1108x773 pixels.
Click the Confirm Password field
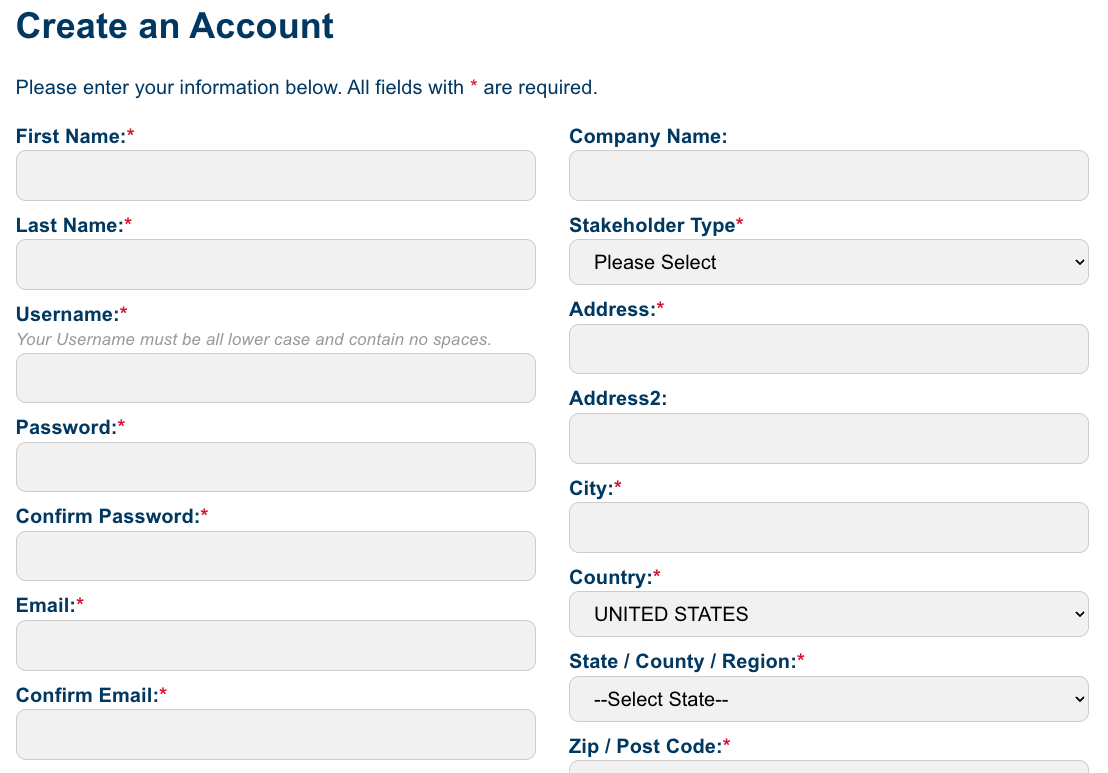(x=275, y=556)
